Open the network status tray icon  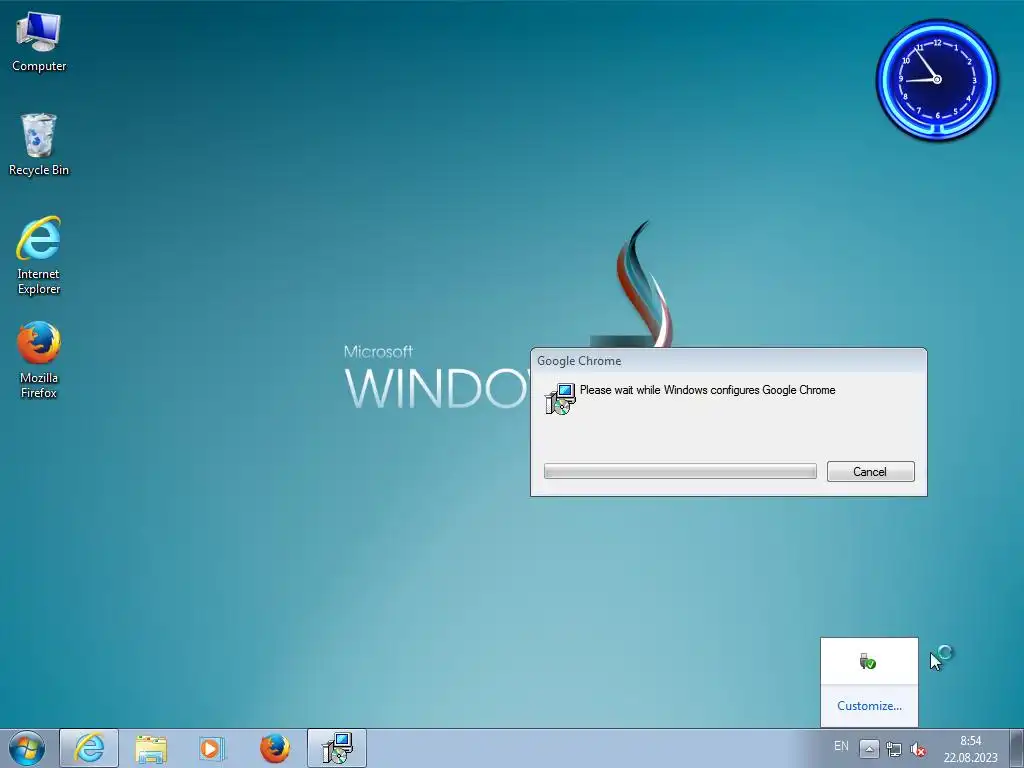(x=893, y=749)
